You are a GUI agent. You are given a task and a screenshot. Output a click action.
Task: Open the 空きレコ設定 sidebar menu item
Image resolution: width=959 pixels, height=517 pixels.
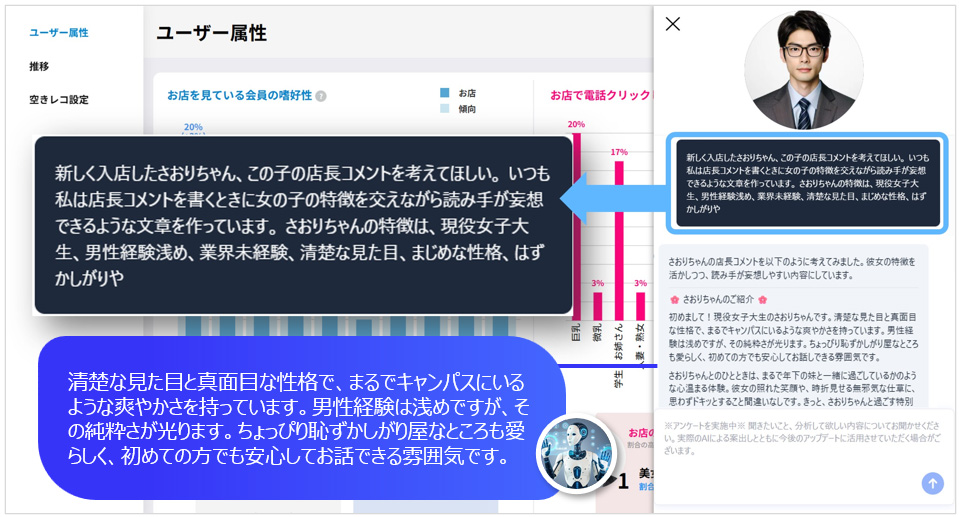[x=59, y=100]
